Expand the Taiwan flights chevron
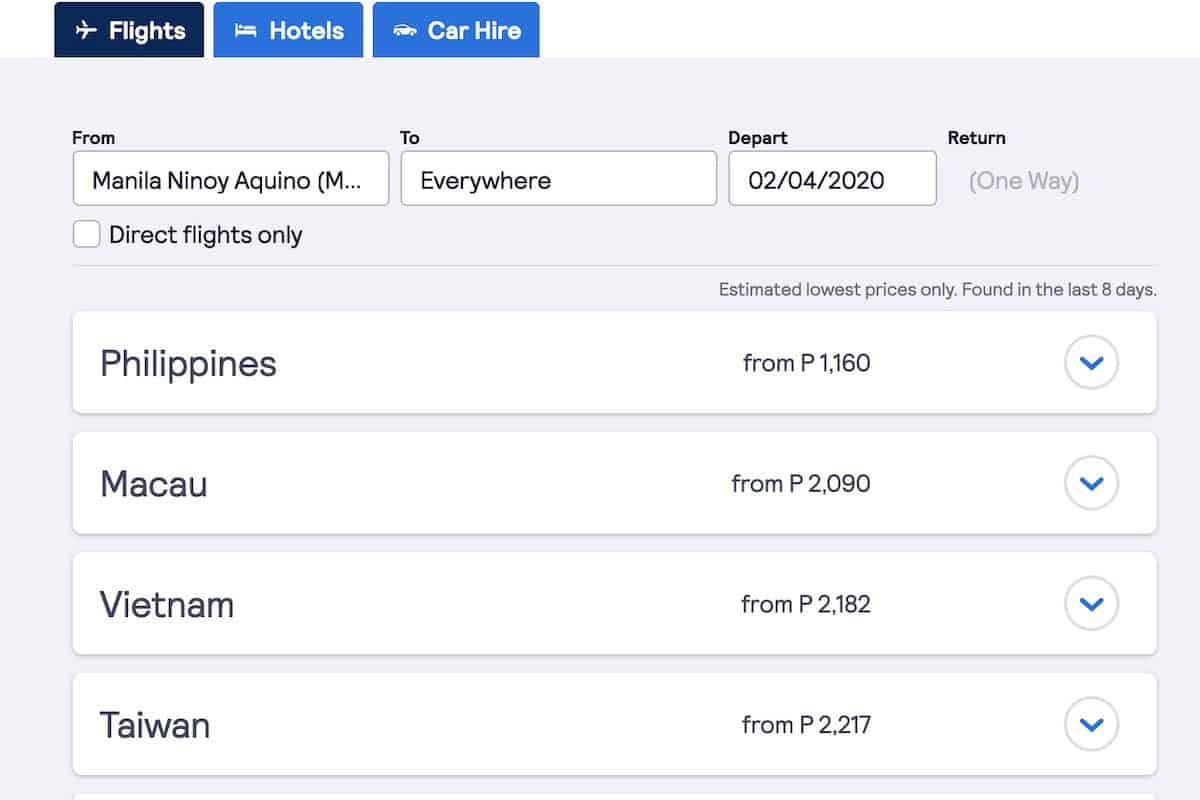The image size is (1200, 800). click(1091, 725)
